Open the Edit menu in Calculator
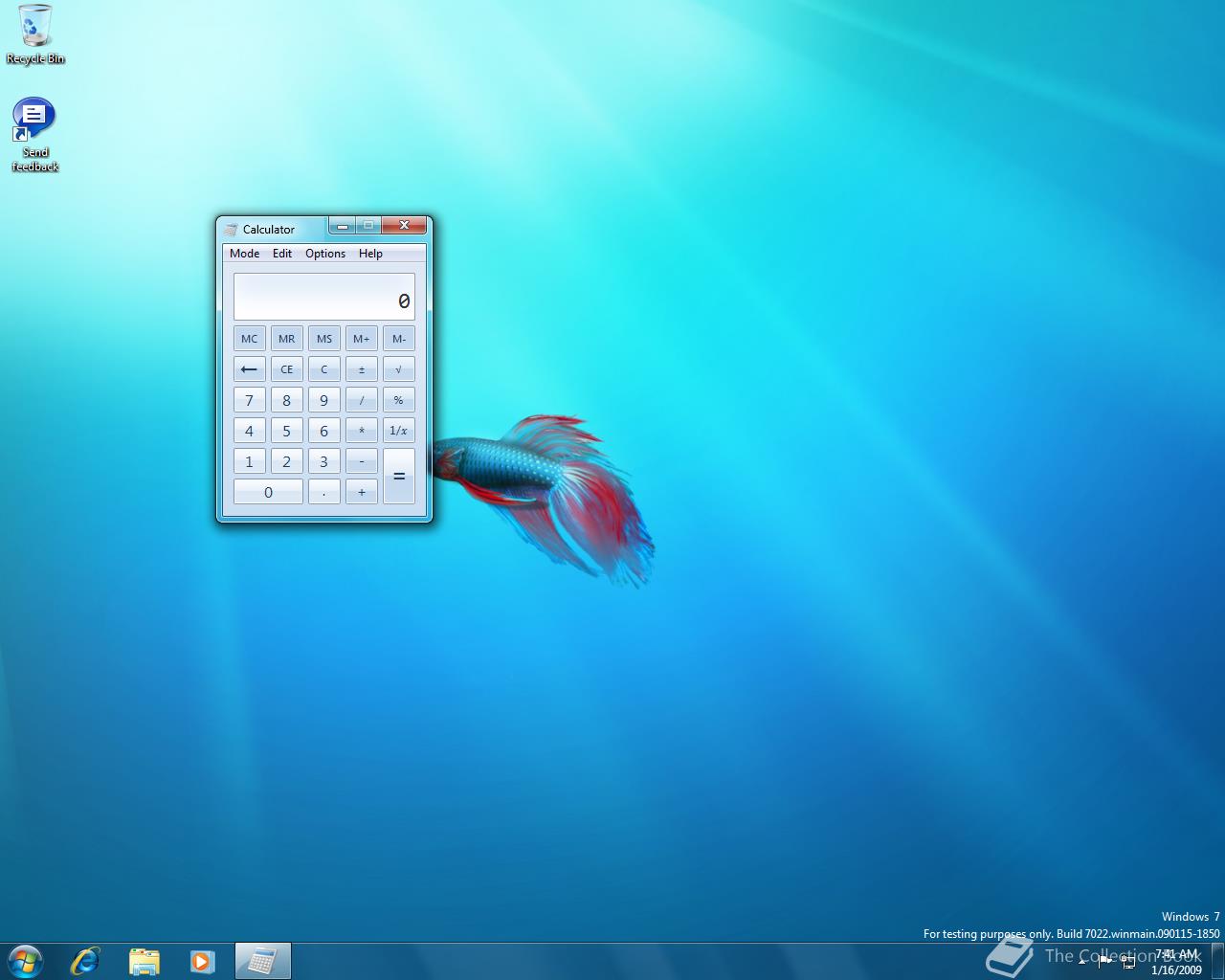This screenshot has width=1225, height=980. point(282,254)
